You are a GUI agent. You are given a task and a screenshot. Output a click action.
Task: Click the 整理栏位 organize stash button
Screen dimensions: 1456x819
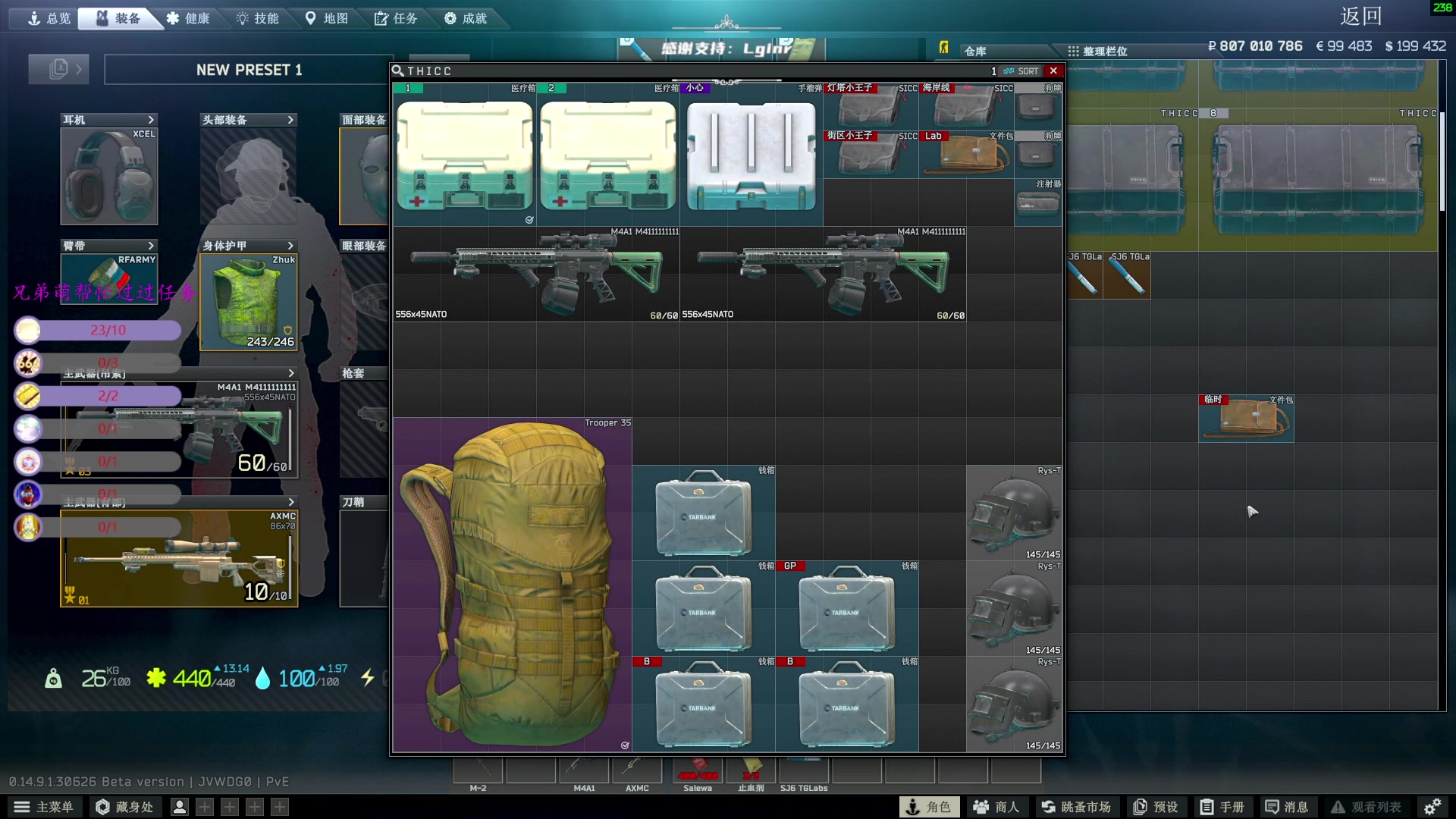point(1097,51)
